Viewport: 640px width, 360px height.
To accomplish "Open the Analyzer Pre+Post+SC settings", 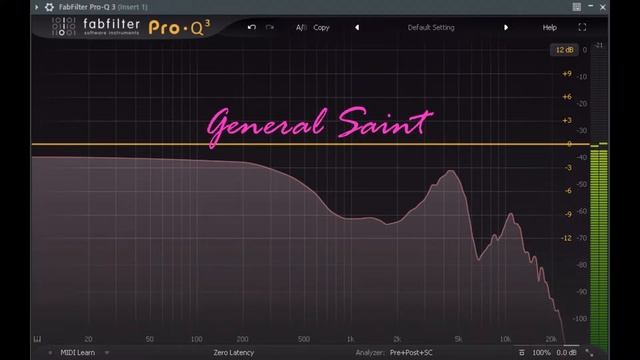I will [x=411, y=352].
